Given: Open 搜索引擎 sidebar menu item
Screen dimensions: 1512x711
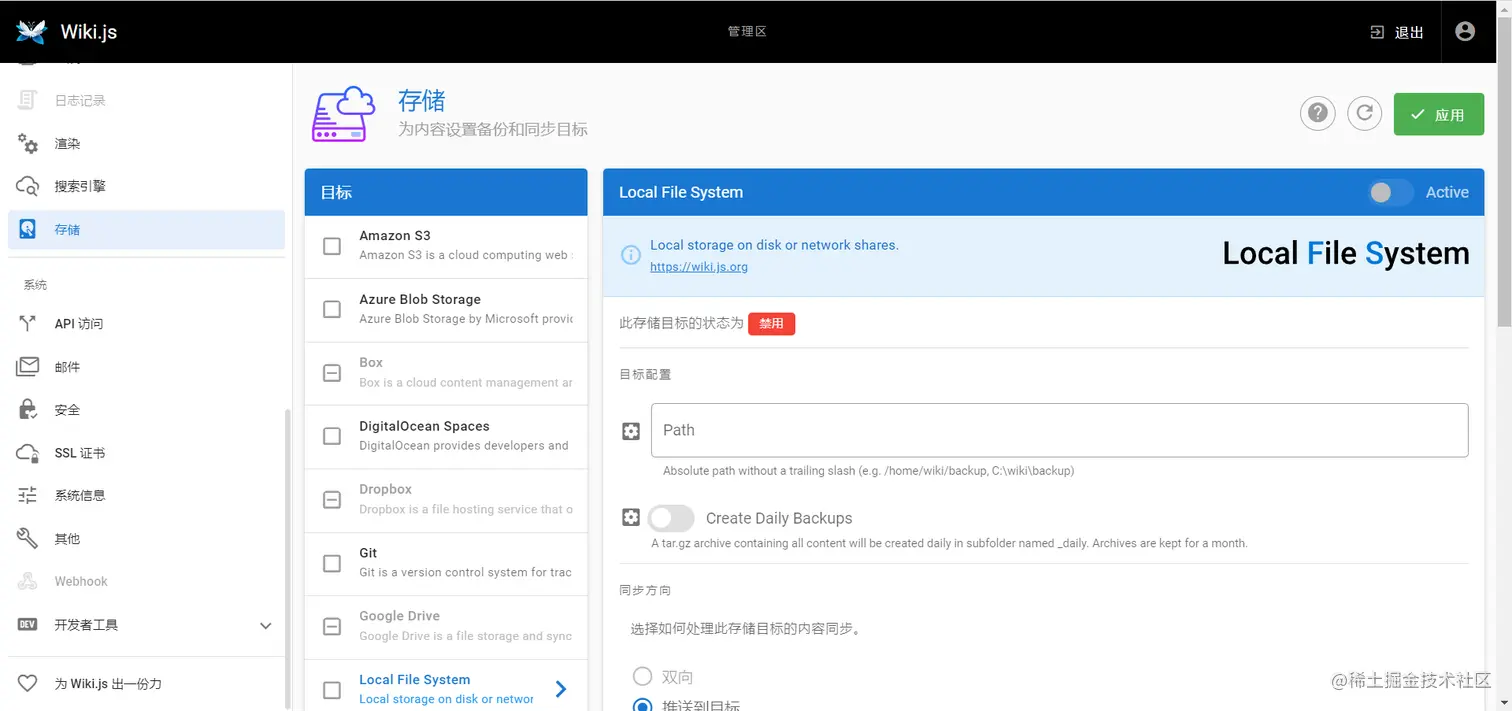Looking at the screenshot, I should point(147,186).
